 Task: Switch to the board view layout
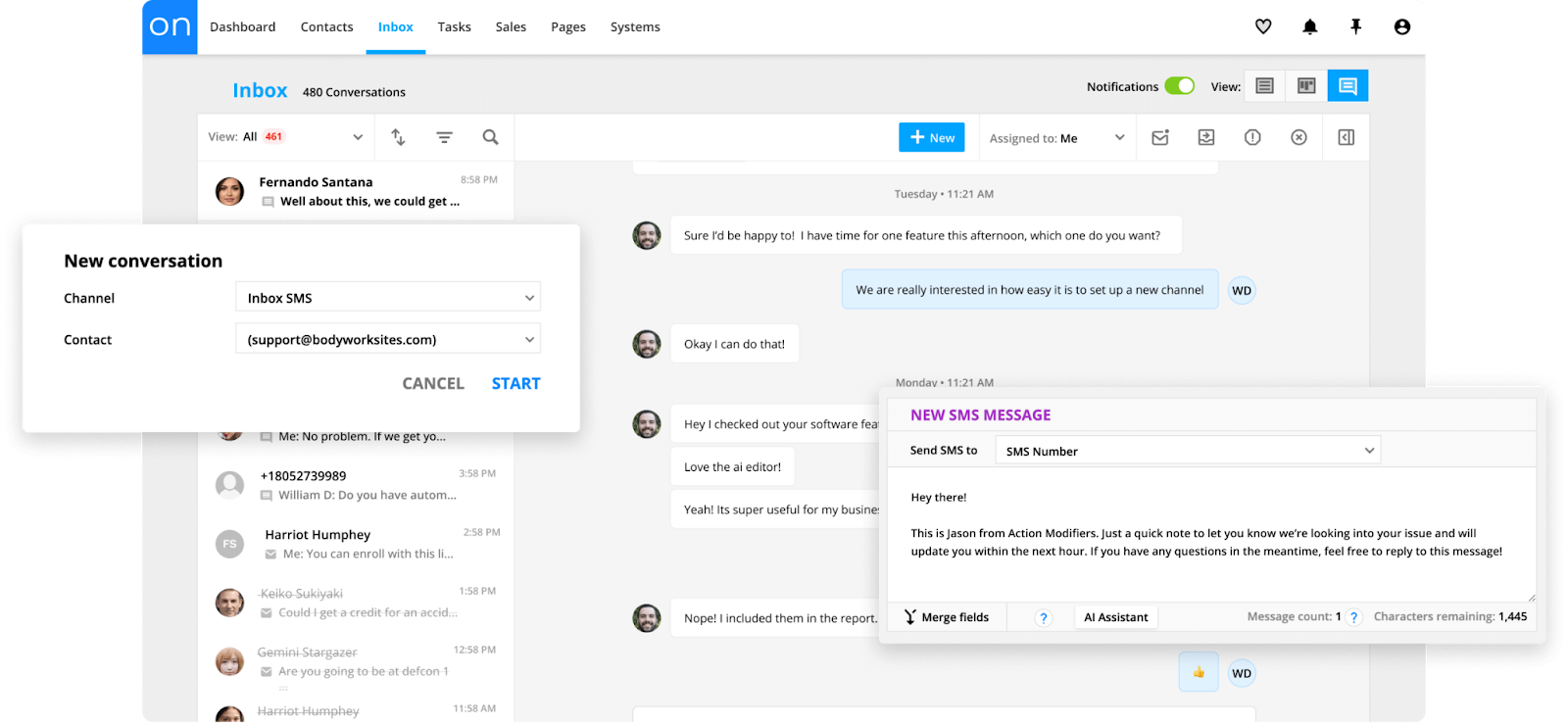(x=1306, y=86)
